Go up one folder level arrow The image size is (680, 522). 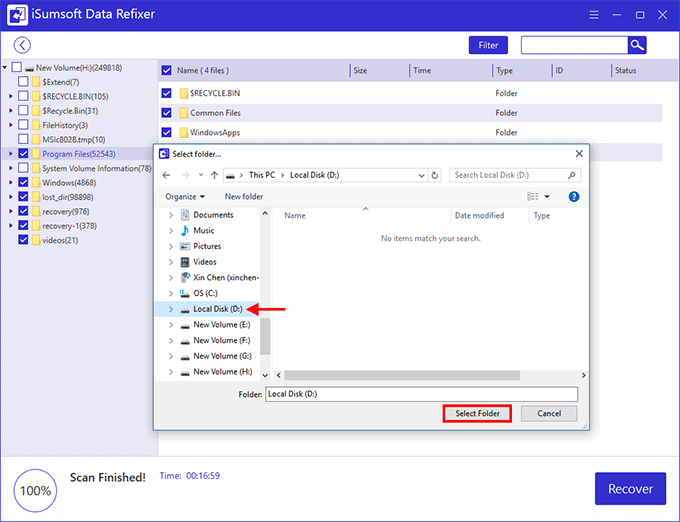pos(214,175)
